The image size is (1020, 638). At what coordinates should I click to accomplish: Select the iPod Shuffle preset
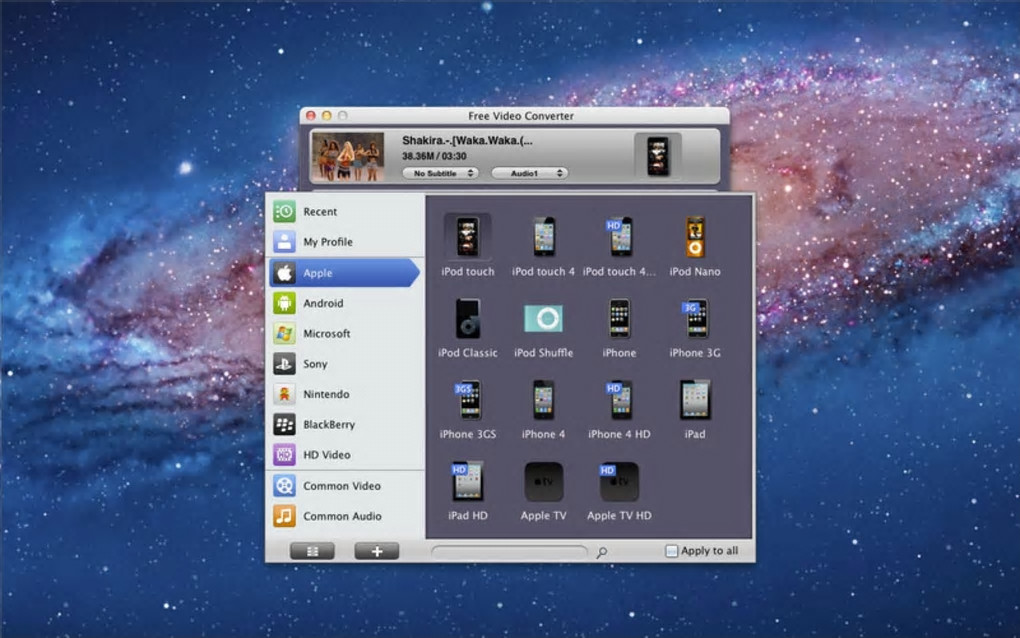pyautogui.click(x=543, y=319)
